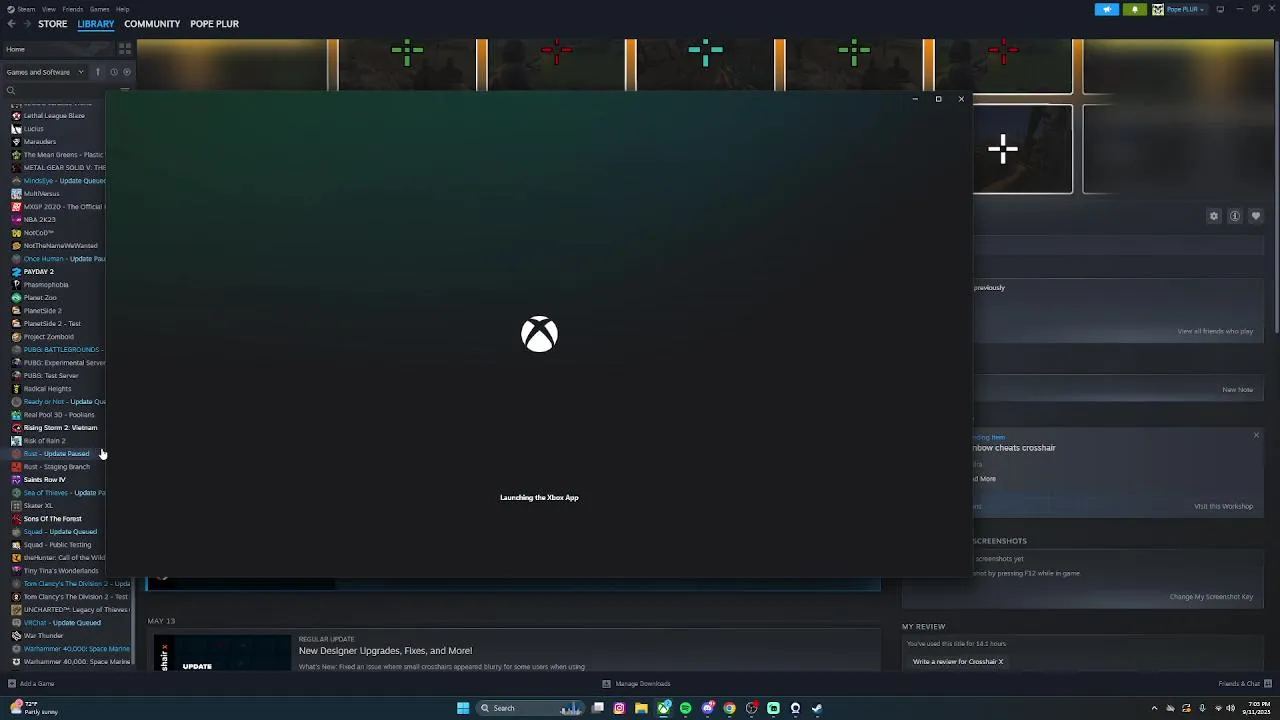Select Lethal League Blaze in library list
The width and height of the screenshot is (1280, 720).
pos(55,116)
